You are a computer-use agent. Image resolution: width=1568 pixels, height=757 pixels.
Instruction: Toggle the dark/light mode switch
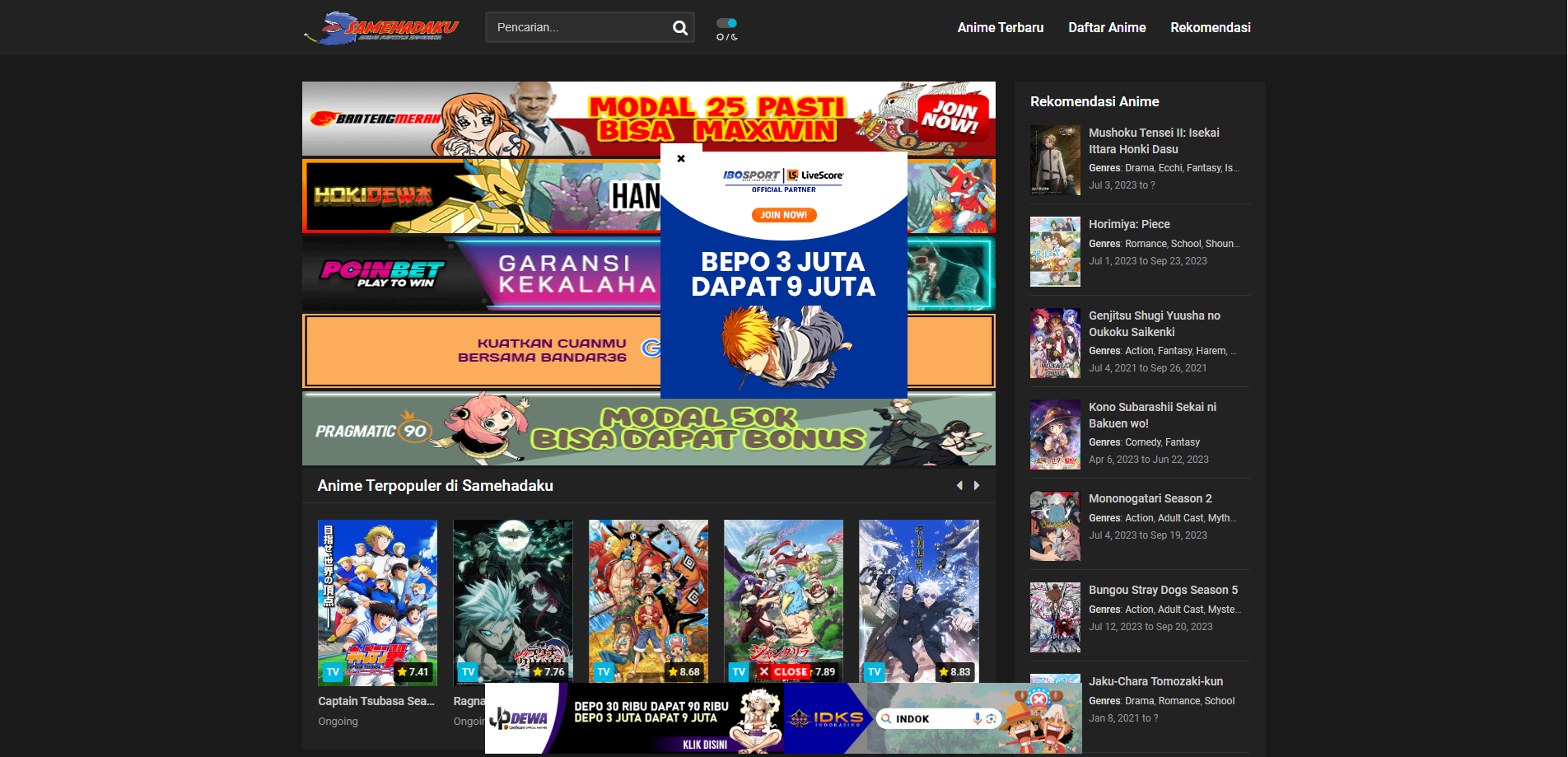tap(726, 24)
